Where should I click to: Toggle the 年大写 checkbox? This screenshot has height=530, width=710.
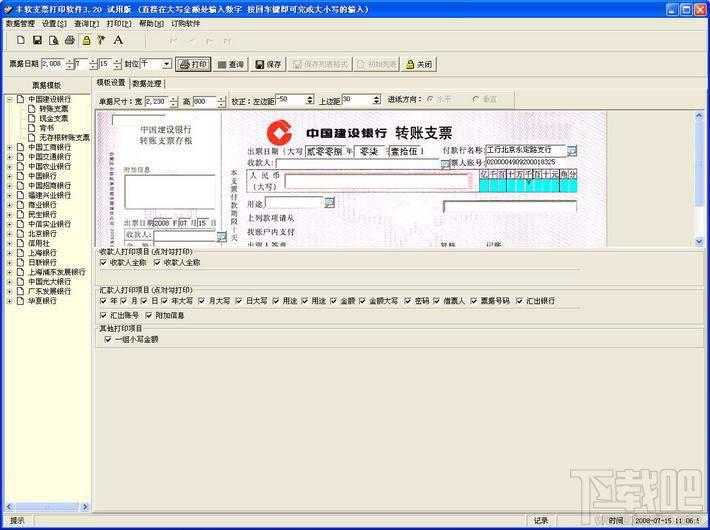164,301
